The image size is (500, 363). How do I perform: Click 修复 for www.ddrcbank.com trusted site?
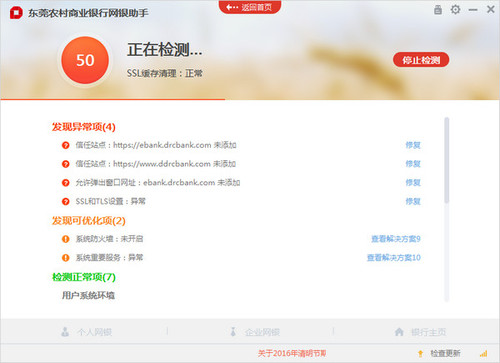click(413, 164)
